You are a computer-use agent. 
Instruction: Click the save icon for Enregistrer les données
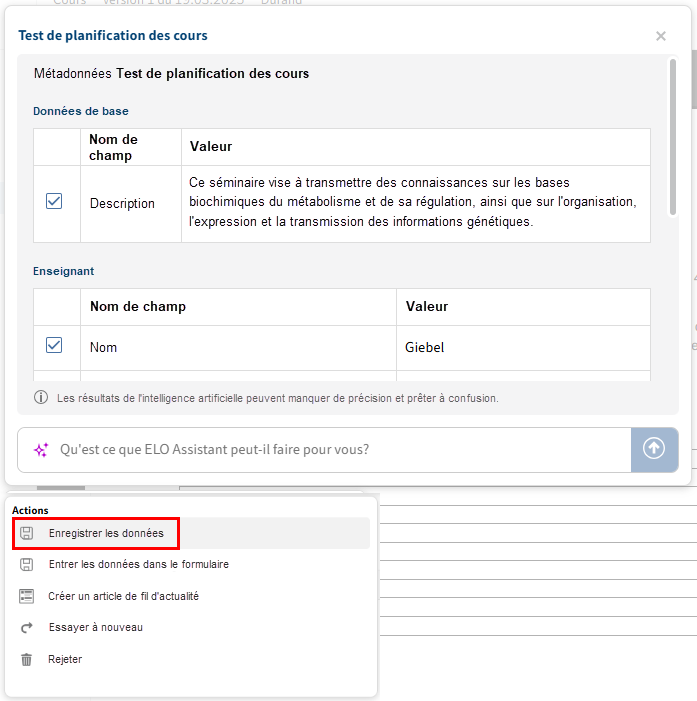(27, 533)
